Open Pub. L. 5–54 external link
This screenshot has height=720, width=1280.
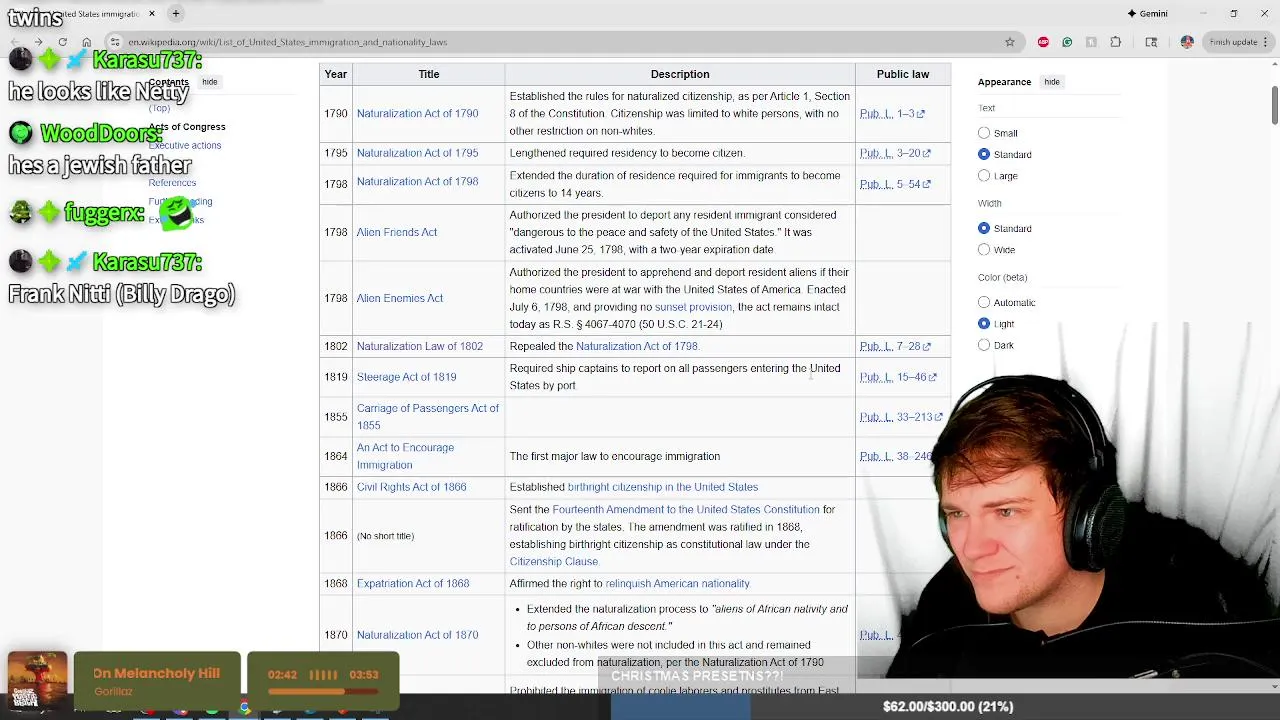click(895, 184)
